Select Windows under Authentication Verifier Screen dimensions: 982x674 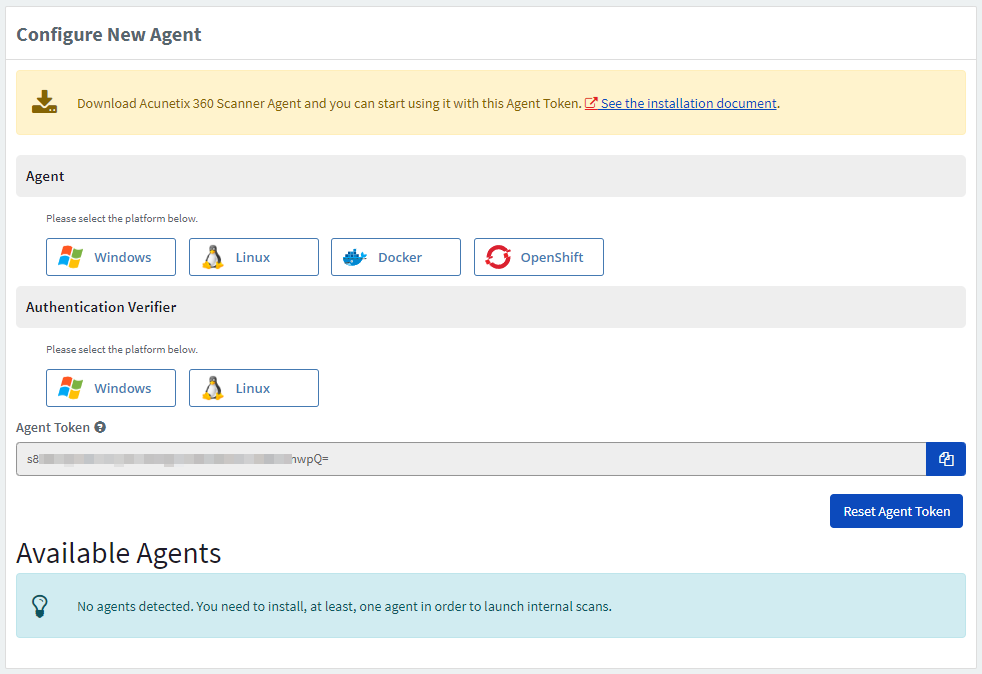[111, 388]
